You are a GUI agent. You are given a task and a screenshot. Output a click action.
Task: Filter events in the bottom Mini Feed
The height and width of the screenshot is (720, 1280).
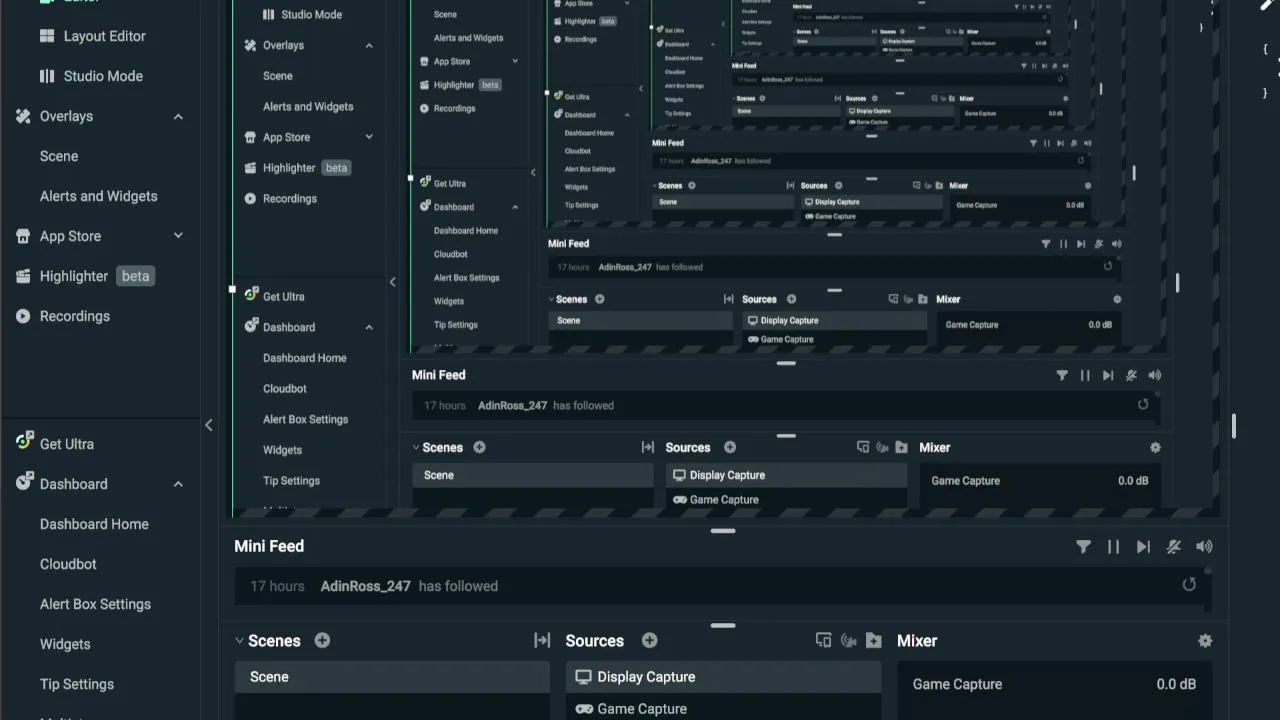point(1083,547)
